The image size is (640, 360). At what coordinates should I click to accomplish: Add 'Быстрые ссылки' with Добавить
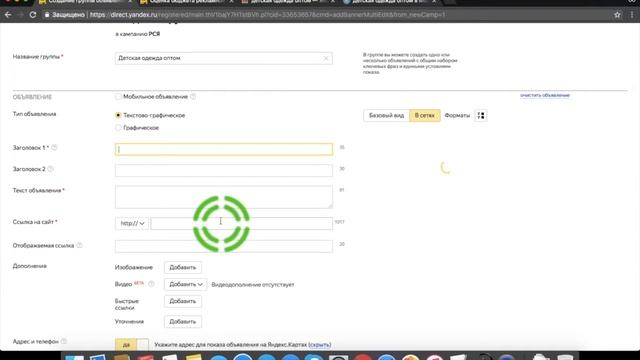click(x=182, y=301)
